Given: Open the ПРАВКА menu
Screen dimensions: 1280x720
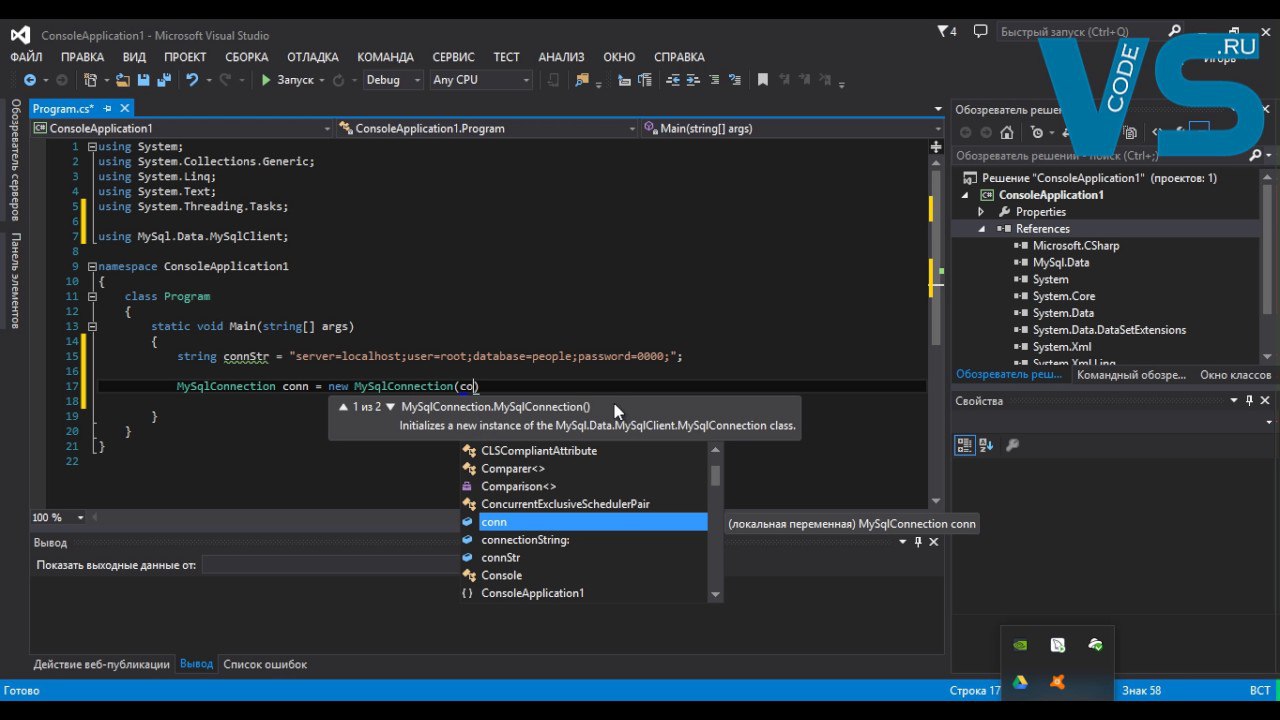Looking at the screenshot, I should pos(82,57).
